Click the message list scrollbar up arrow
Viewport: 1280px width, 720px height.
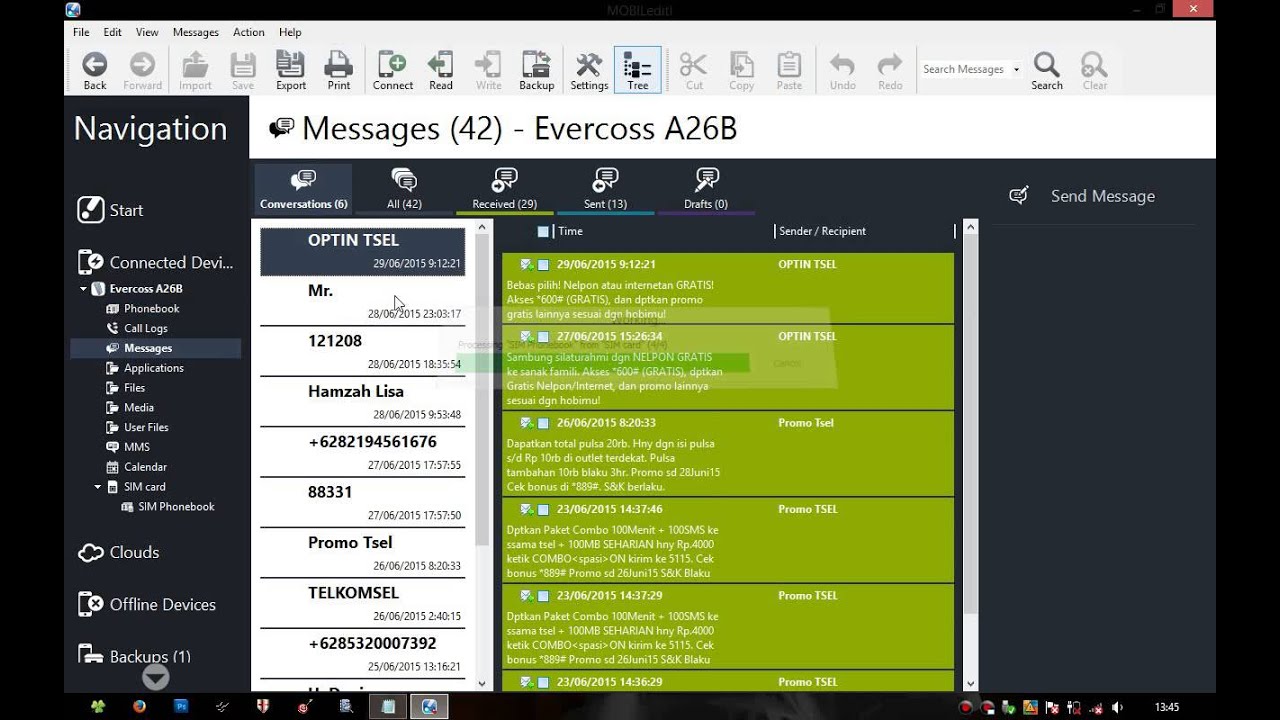[x=969, y=229]
